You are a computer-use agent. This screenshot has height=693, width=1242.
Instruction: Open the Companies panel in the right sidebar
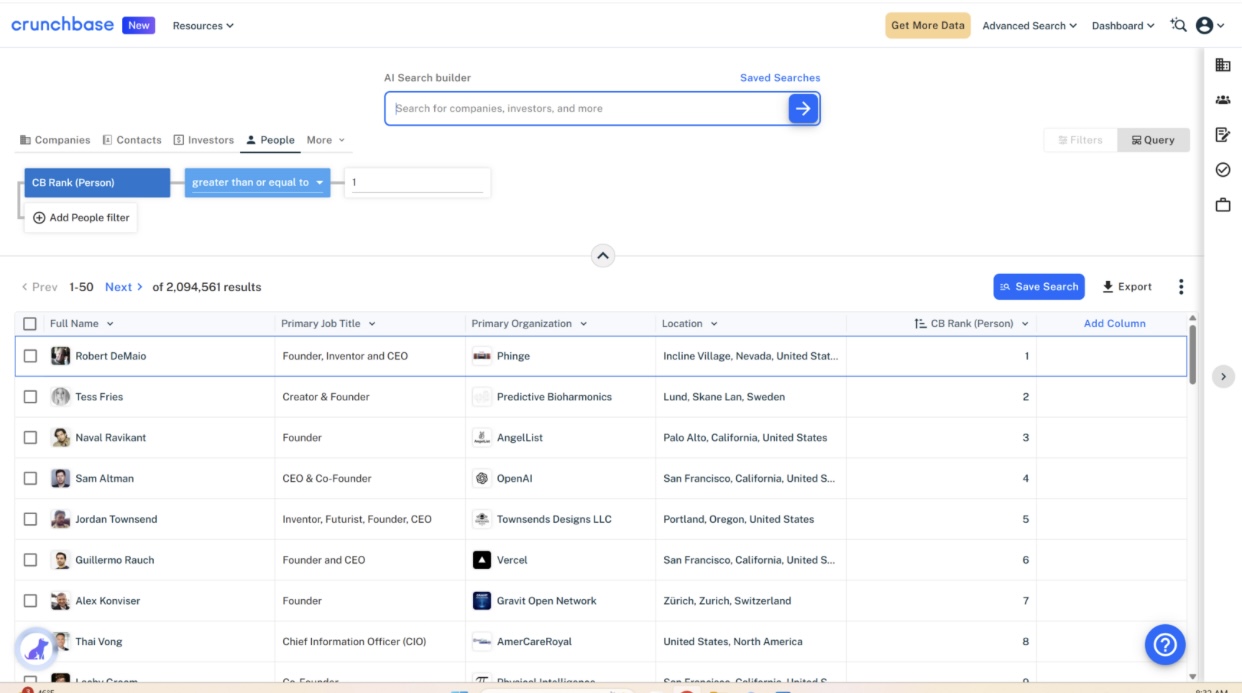coord(1222,64)
